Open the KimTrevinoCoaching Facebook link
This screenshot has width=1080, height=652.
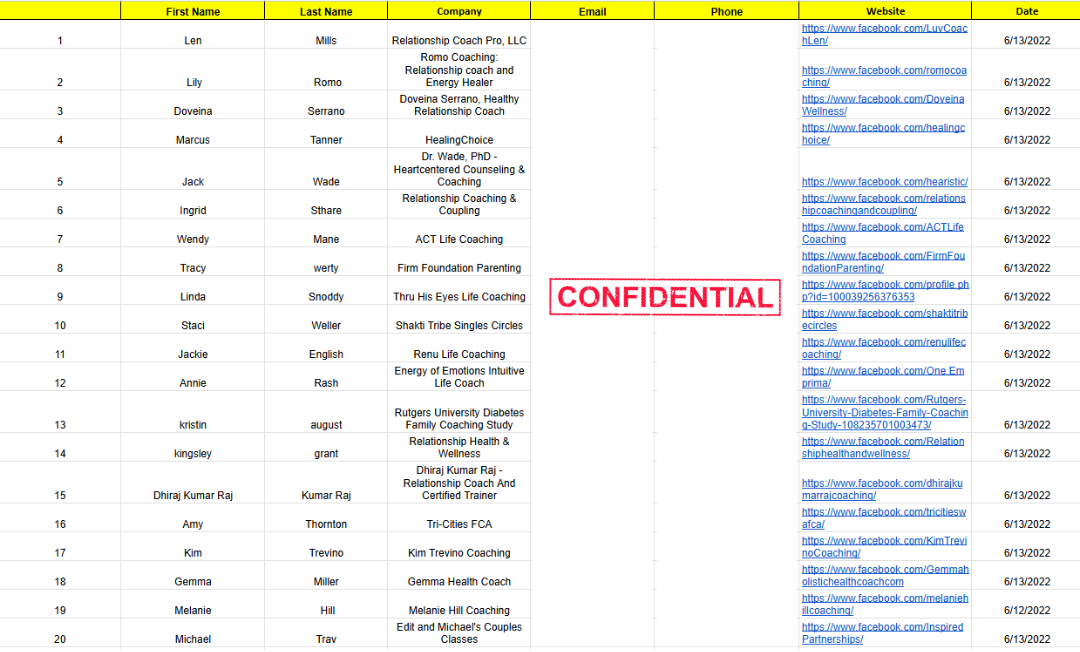point(884,547)
